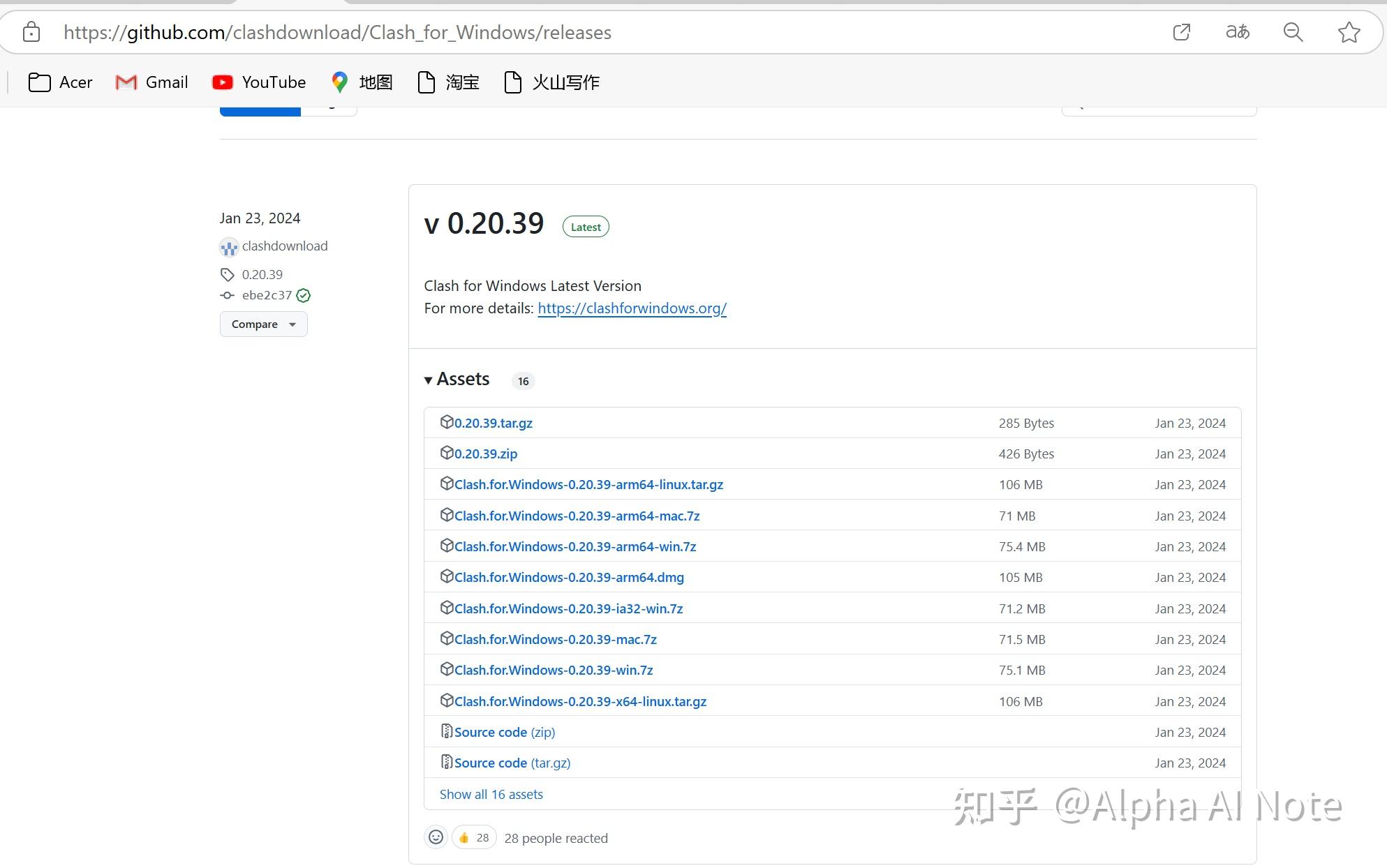1387x868 pixels.
Task: Show all 16 assets
Action: coord(491,794)
